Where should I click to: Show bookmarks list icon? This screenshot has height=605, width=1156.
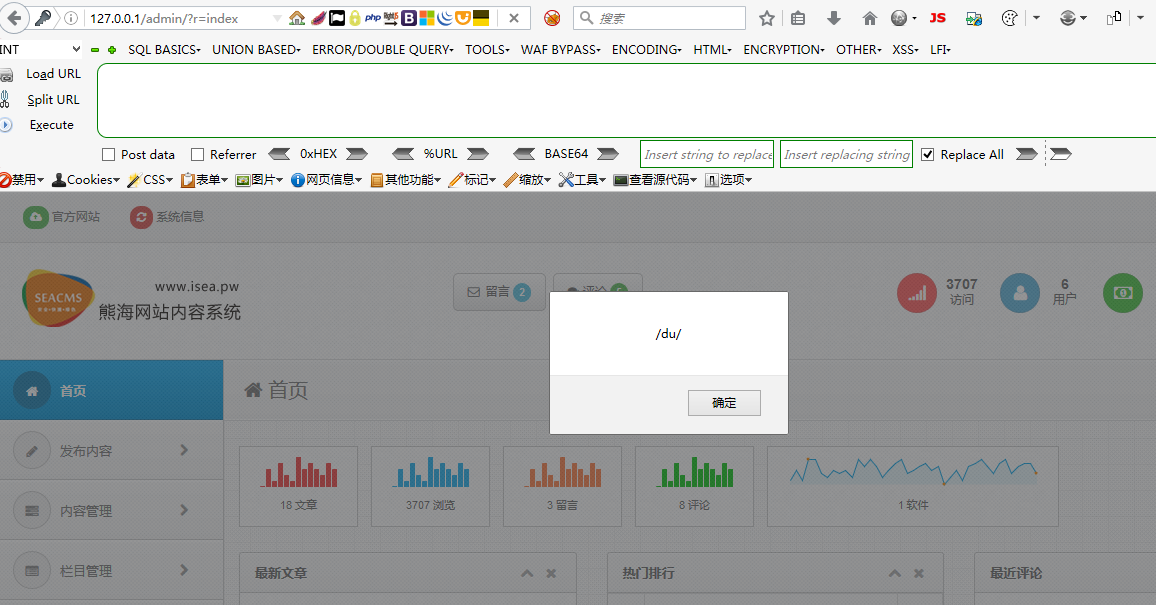[x=798, y=18]
